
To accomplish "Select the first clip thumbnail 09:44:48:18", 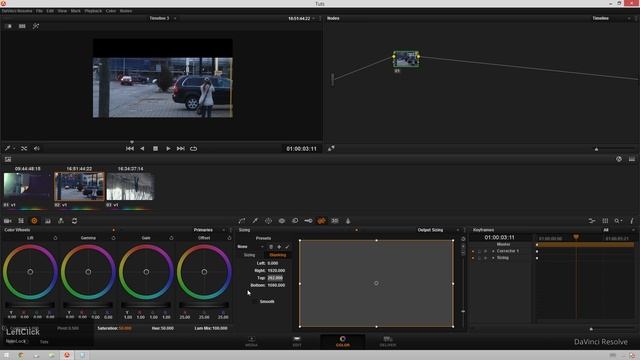I will click(27, 186).
